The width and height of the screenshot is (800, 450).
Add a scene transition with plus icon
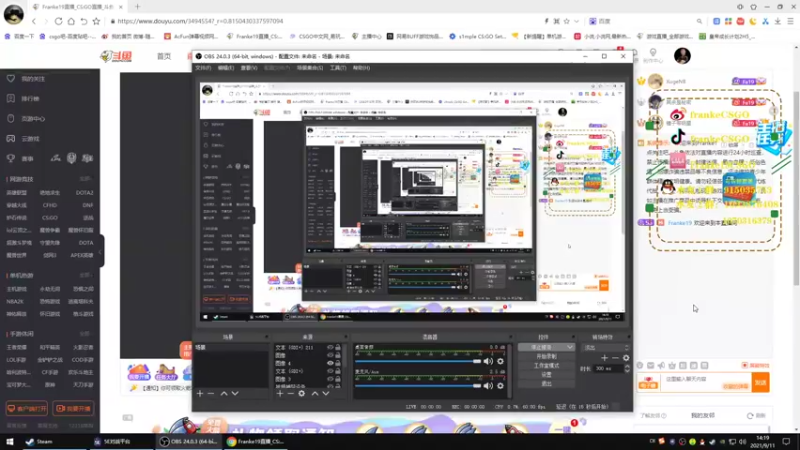tap(605, 358)
